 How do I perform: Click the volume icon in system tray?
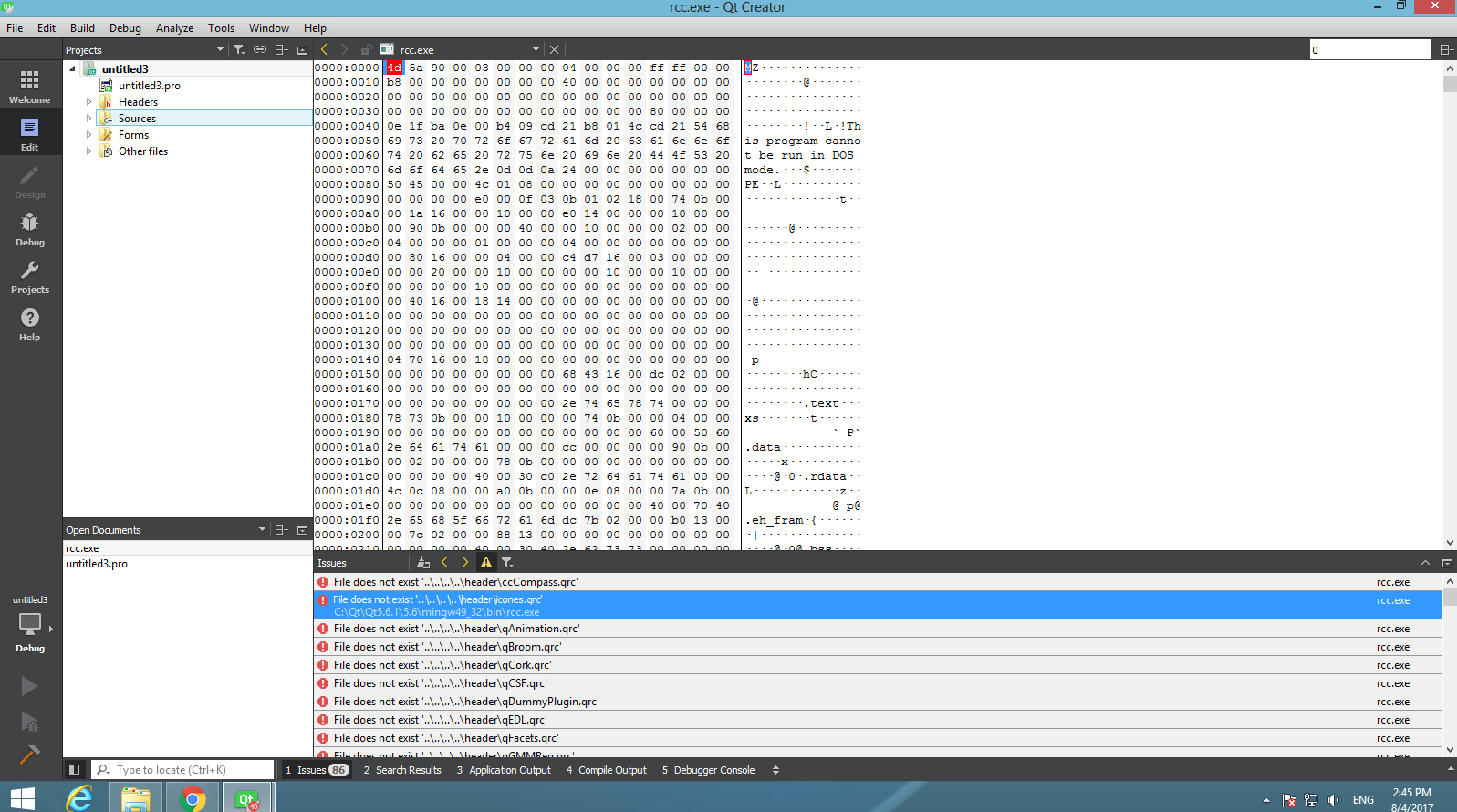1333,800
